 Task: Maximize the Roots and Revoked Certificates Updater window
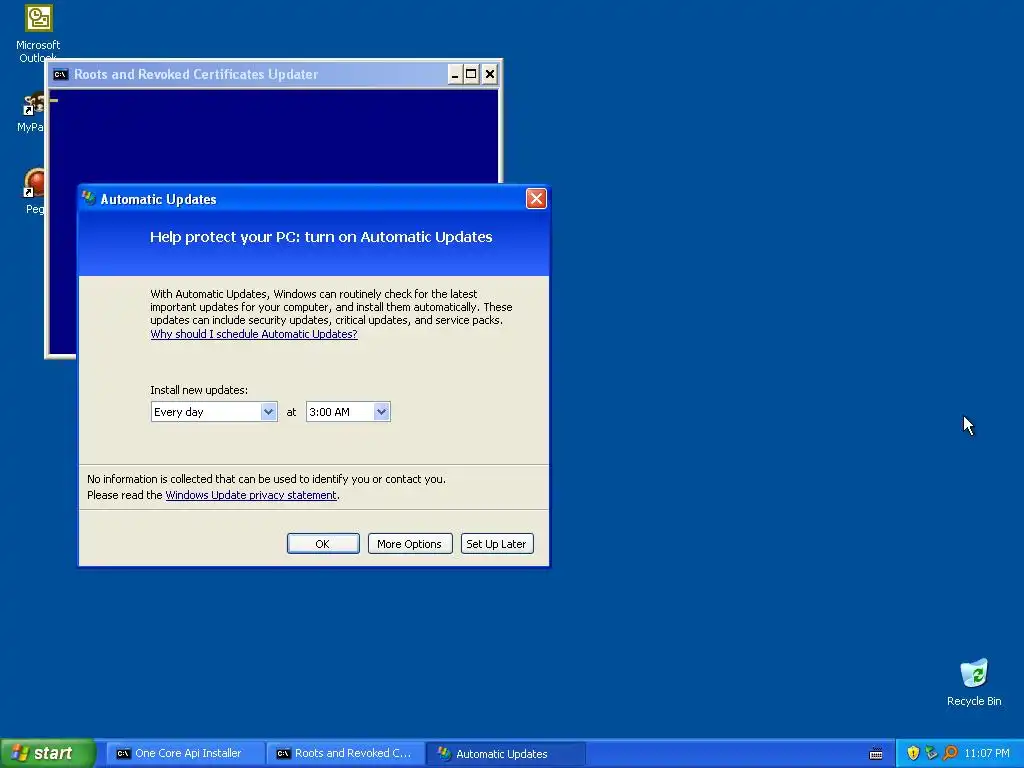[471, 74]
